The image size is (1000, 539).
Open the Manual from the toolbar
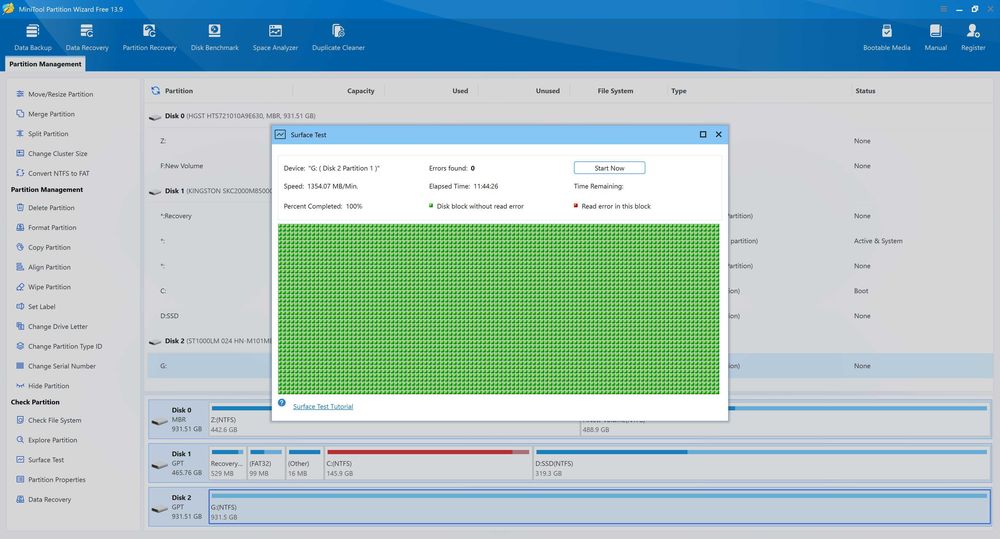(936, 38)
